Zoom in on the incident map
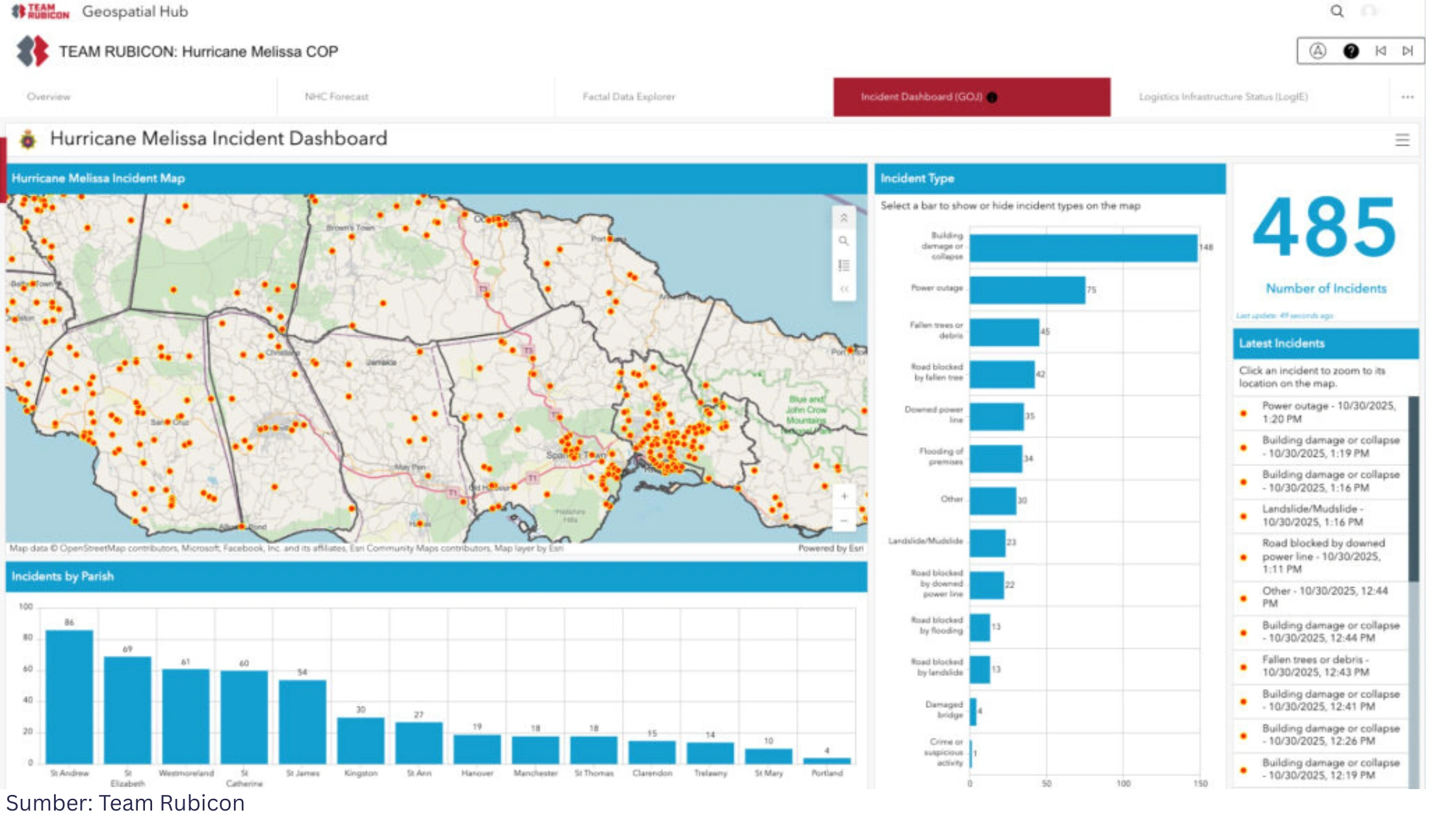 [844, 497]
